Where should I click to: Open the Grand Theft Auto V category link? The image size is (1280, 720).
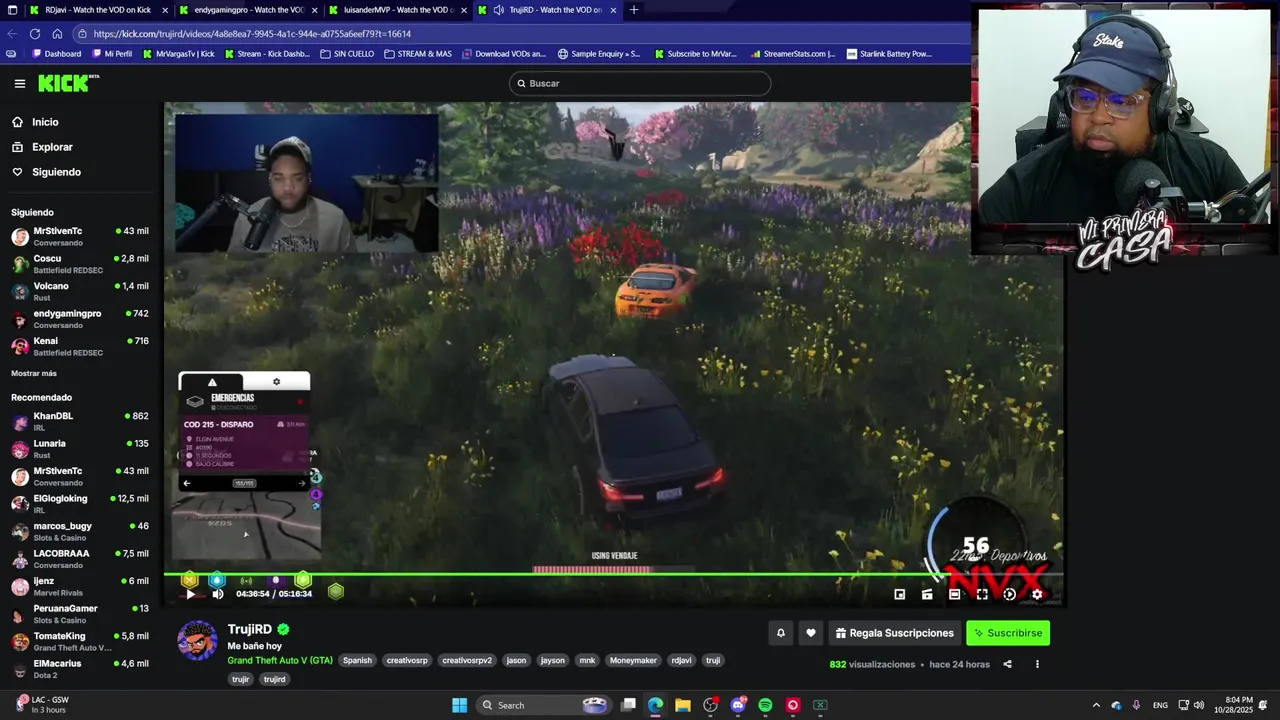280,661
